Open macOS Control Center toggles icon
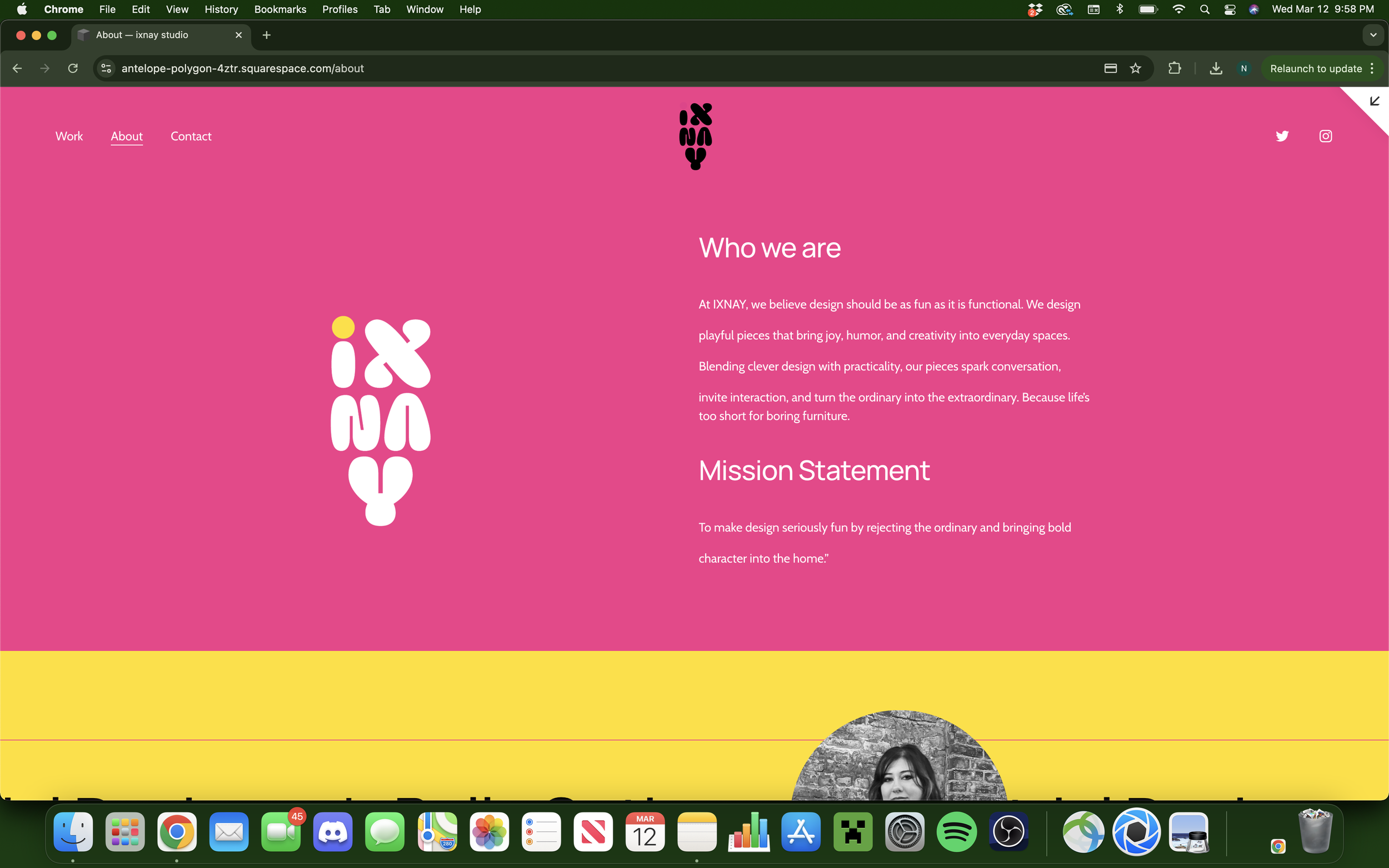The height and width of the screenshot is (868, 1389). point(1230,9)
